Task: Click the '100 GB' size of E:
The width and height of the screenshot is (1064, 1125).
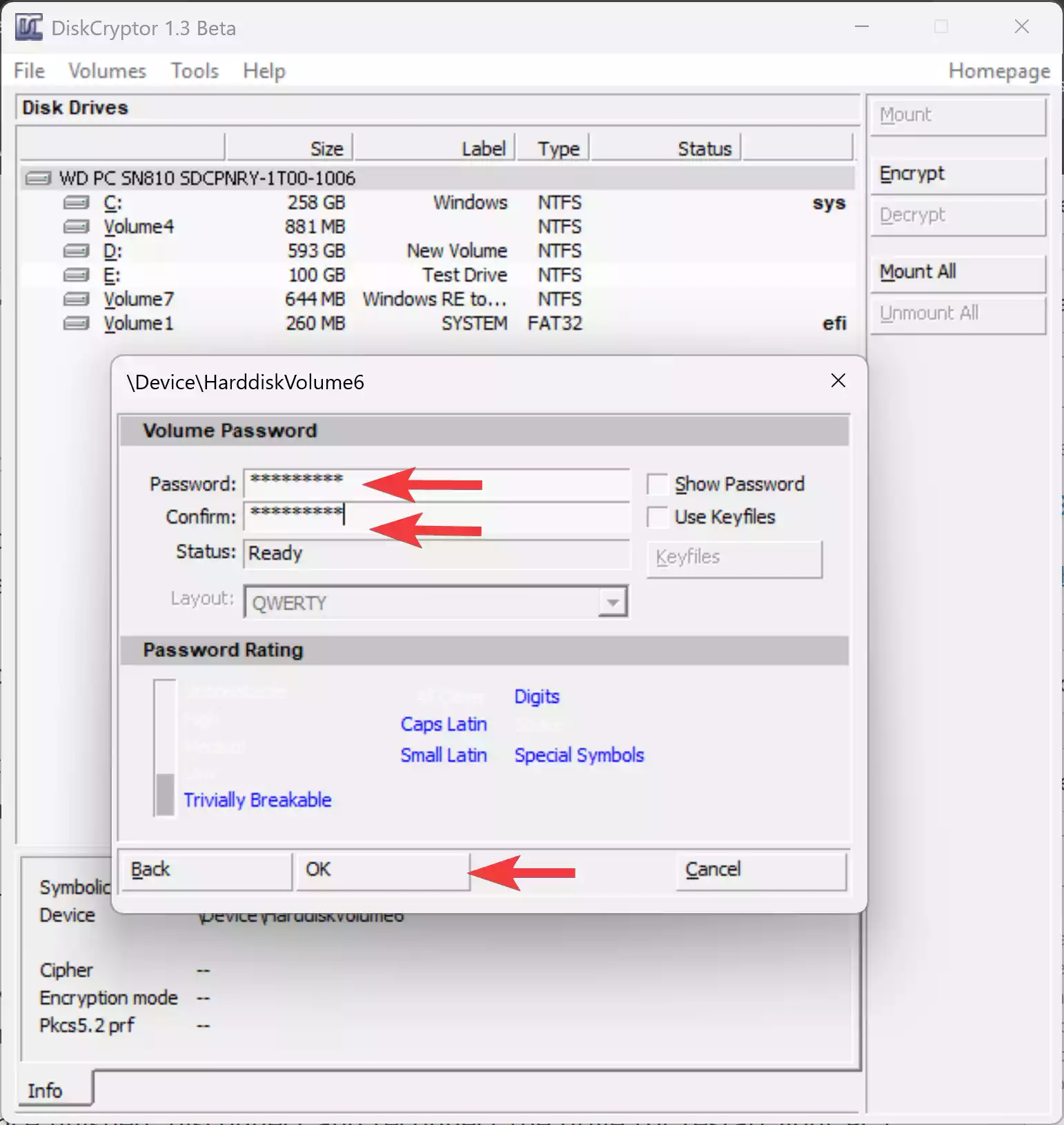Action: click(x=317, y=275)
